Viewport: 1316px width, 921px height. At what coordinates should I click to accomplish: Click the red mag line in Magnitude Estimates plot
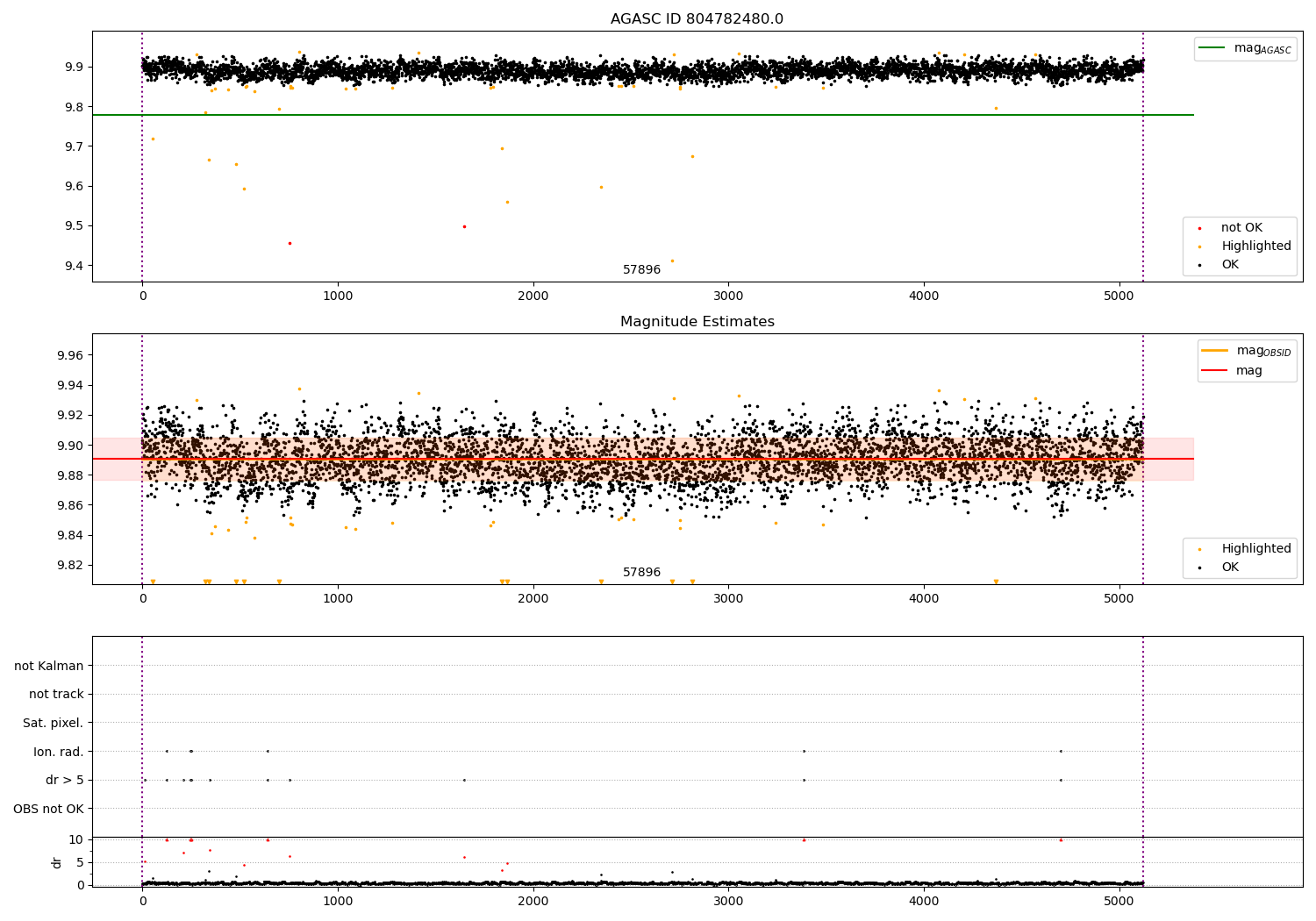pos(642,459)
